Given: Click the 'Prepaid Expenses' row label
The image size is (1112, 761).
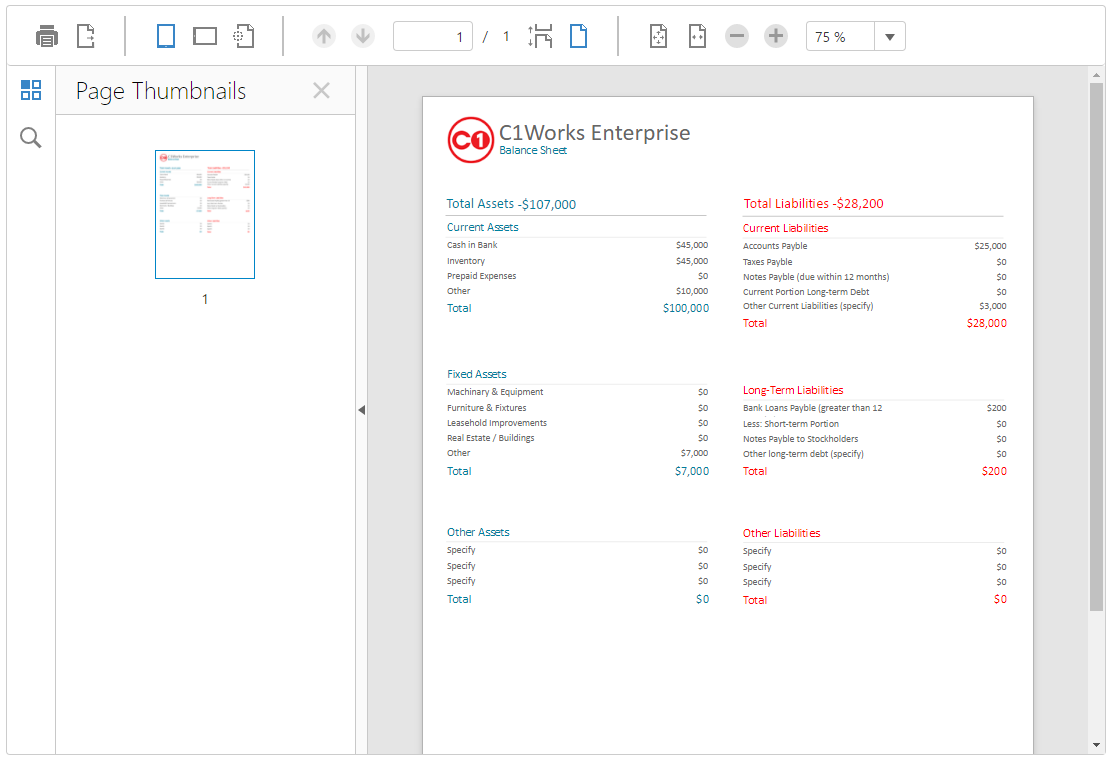Looking at the screenshot, I should 482,276.
